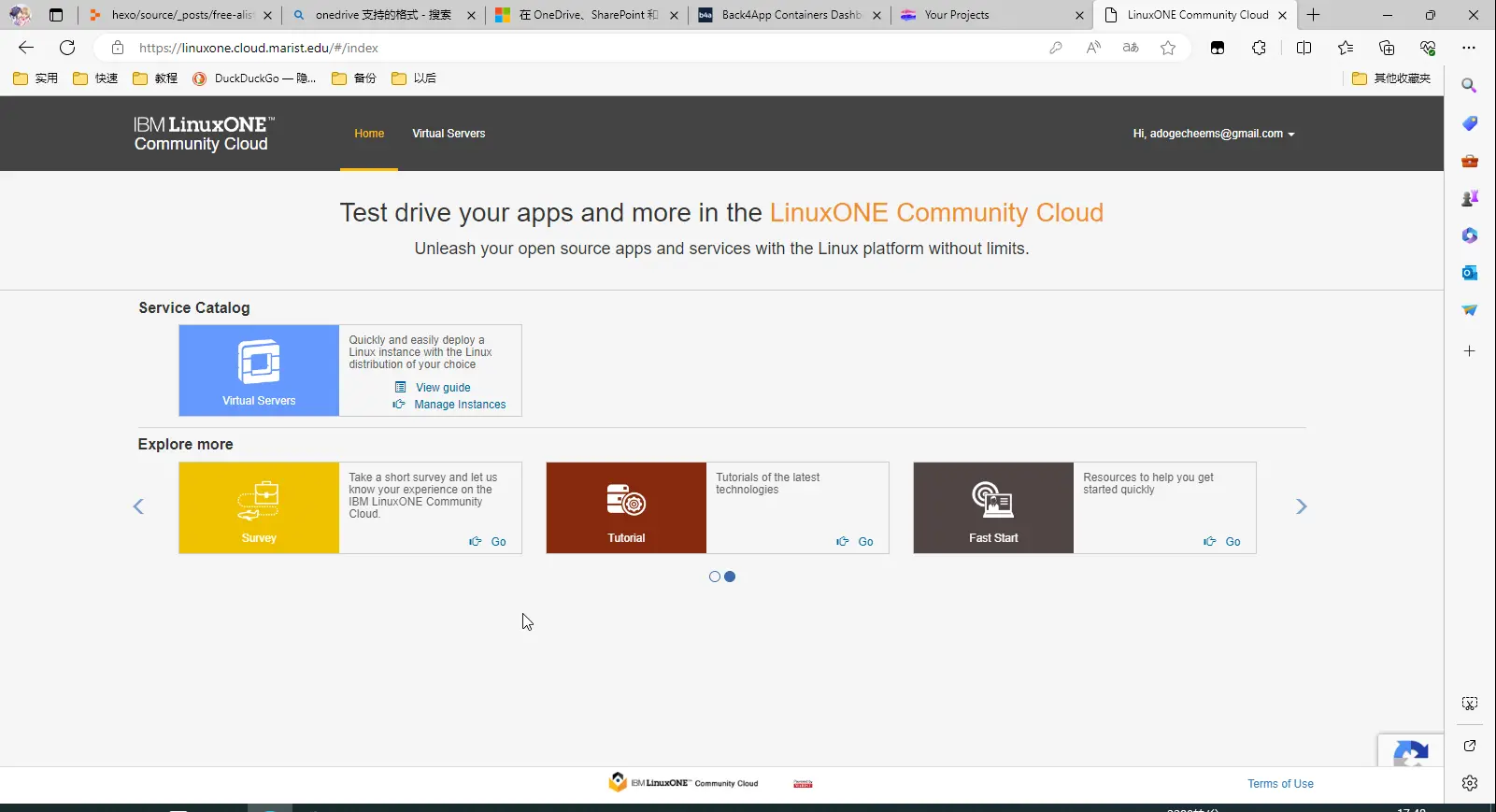
Task: Add this page to favorites star
Action: 1168,48
